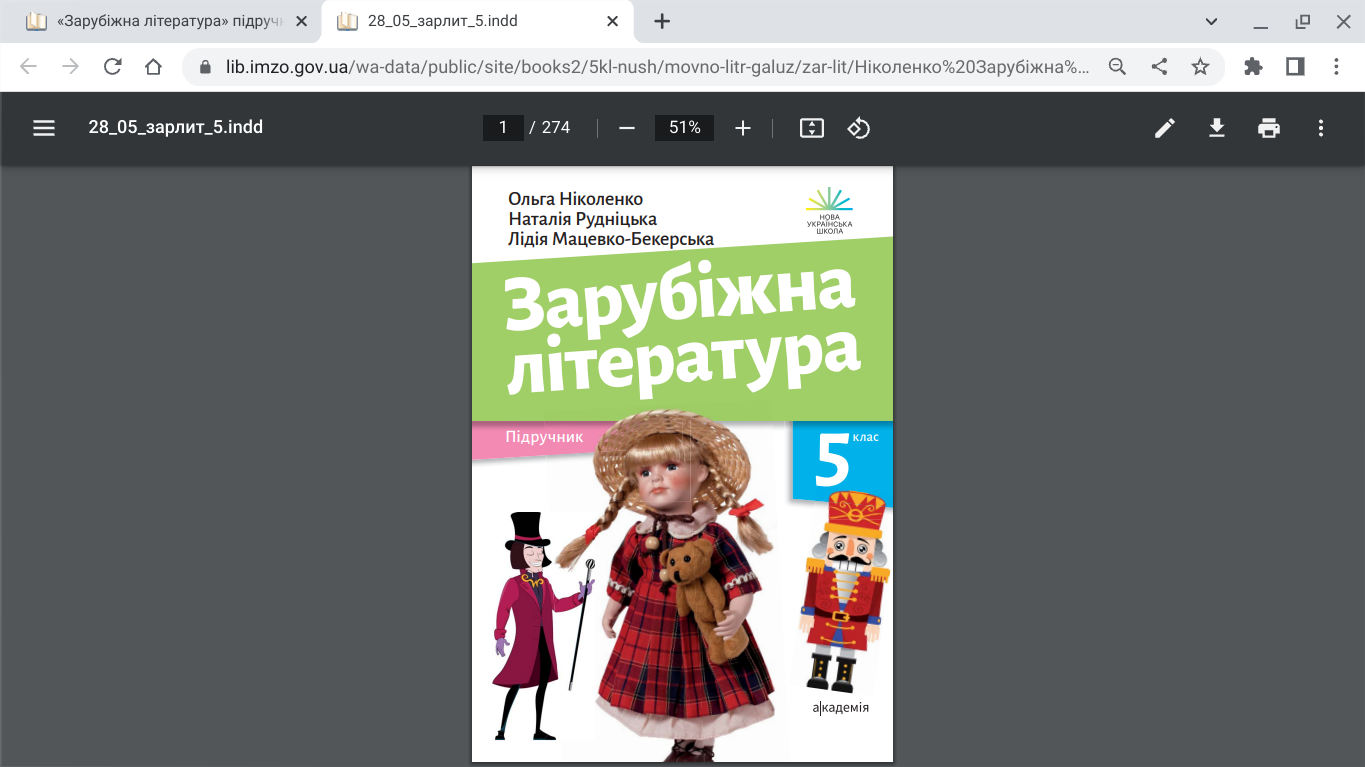Open the annotation pencil tool
The width and height of the screenshot is (1365, 767).
1165,128
